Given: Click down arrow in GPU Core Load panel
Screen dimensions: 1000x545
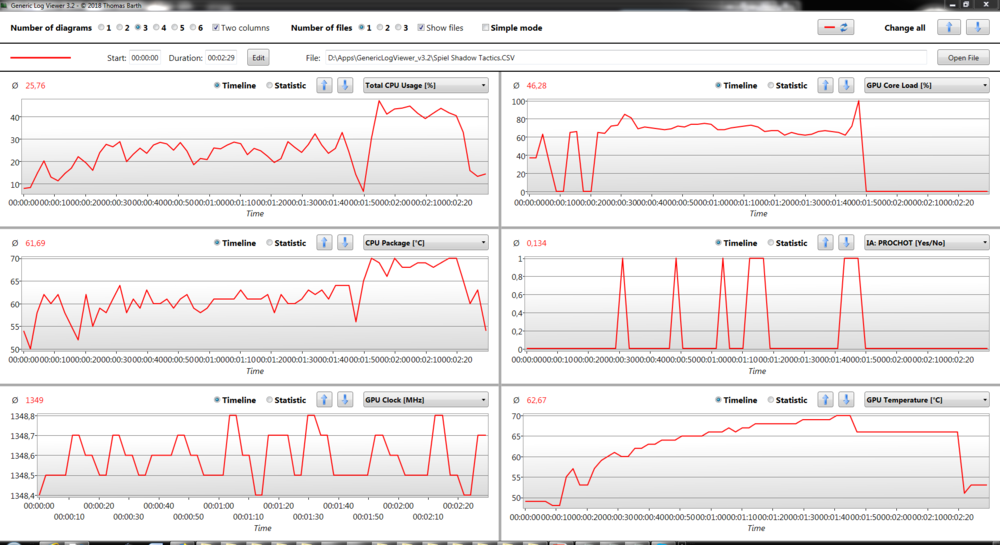Looking at the screenshot, I should (x=847, y=85).
